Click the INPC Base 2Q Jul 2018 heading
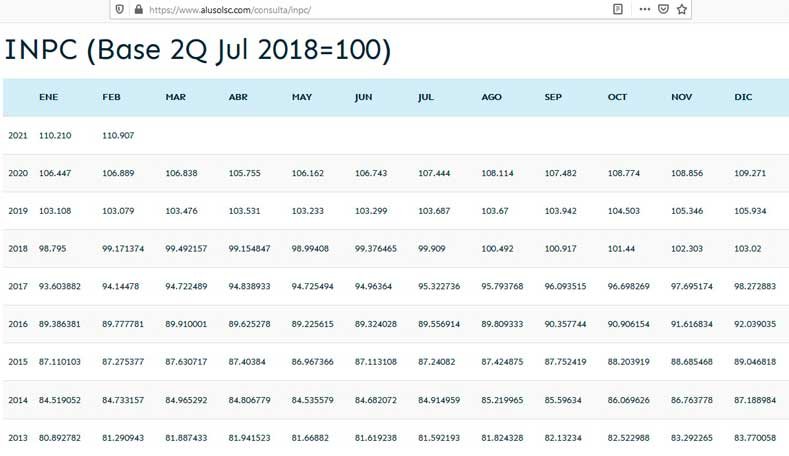Viewport: 789px width, 456px height. [198, 50]
